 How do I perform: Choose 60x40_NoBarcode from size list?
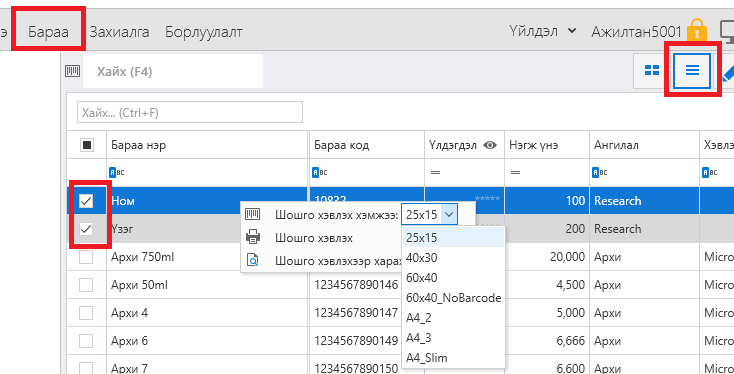pos(453,298)
